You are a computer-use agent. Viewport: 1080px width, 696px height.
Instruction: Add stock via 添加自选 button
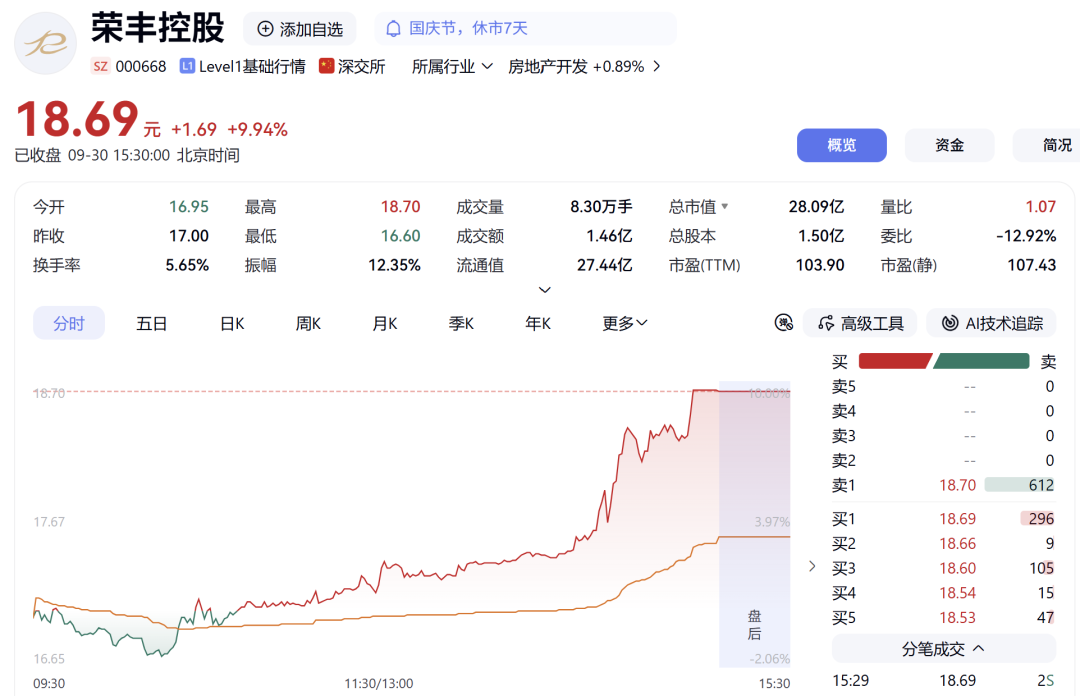tap(300, 29)
